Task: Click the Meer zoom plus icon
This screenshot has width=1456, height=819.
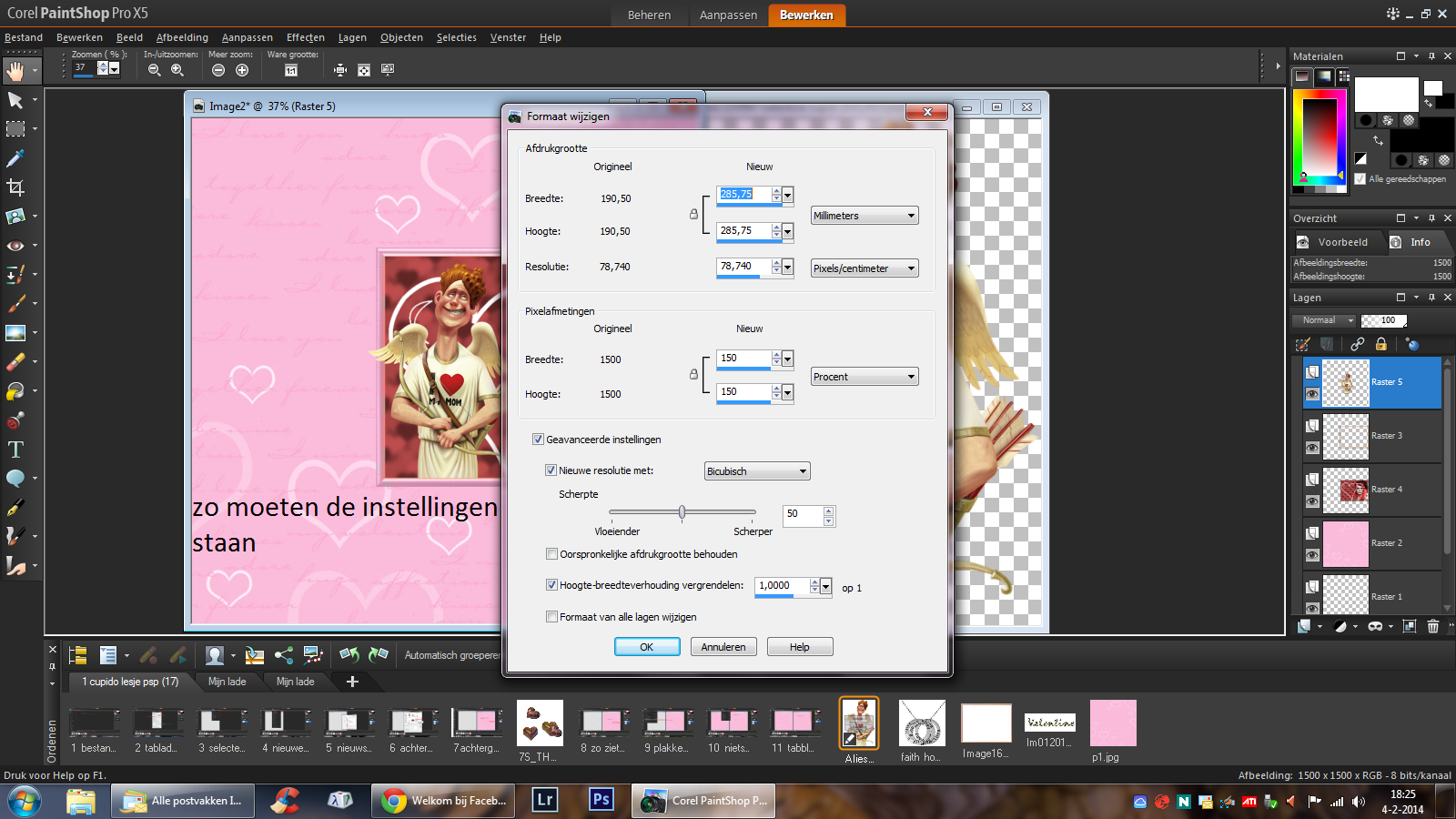Action: pos(242,70)
